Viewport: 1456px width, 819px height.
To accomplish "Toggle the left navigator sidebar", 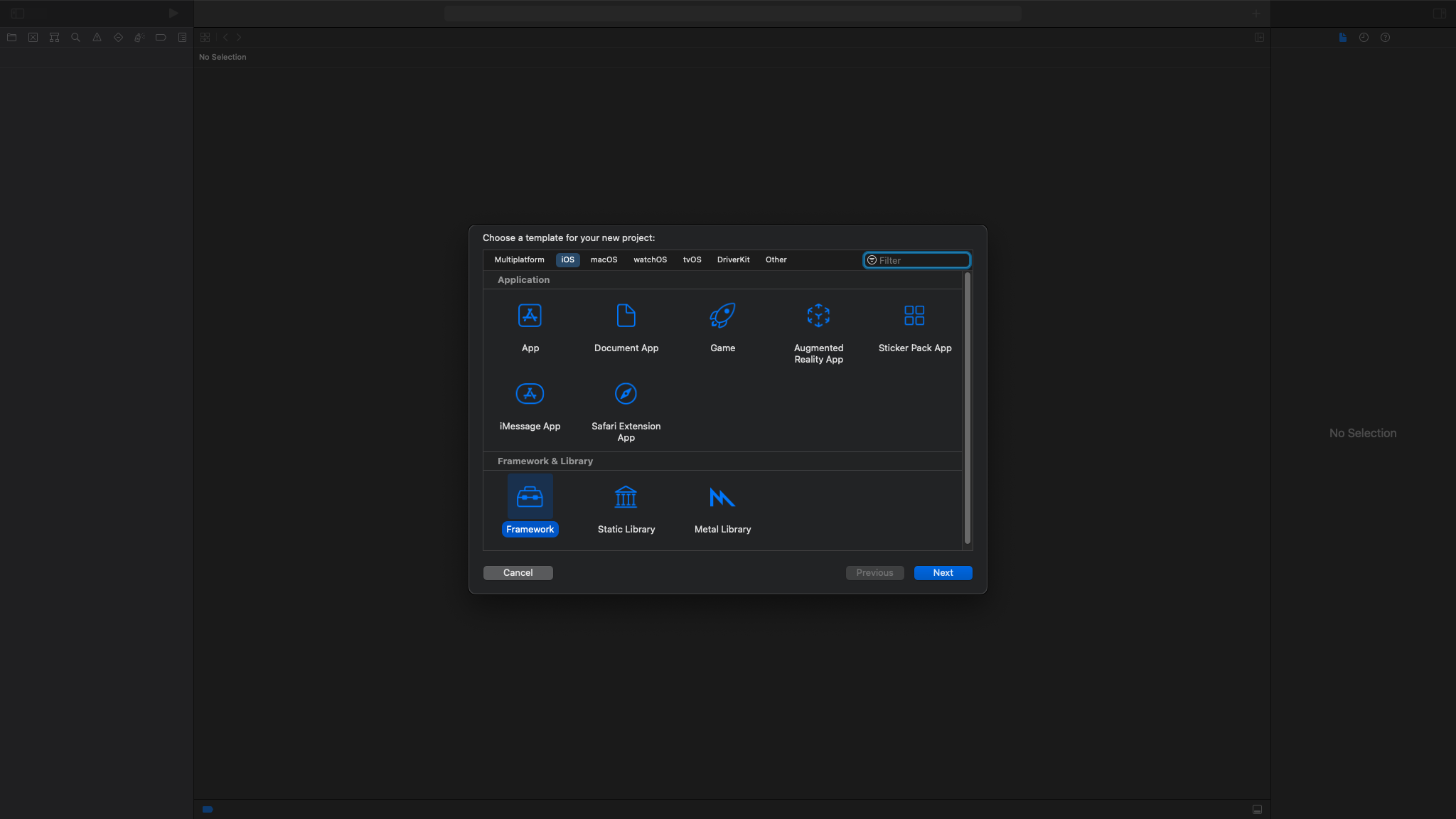I will pyautogui.click(x=18, y=14).
